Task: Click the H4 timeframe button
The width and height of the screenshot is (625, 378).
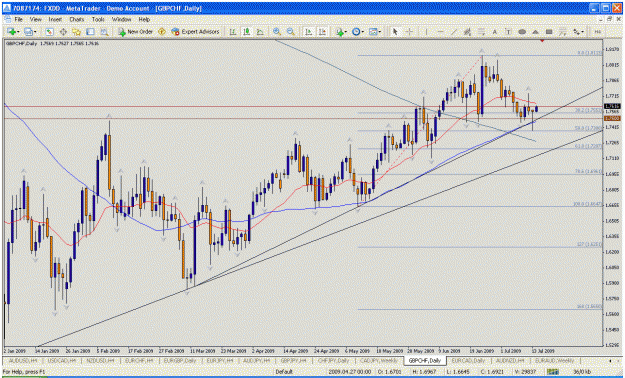Action: pos(597,32)
